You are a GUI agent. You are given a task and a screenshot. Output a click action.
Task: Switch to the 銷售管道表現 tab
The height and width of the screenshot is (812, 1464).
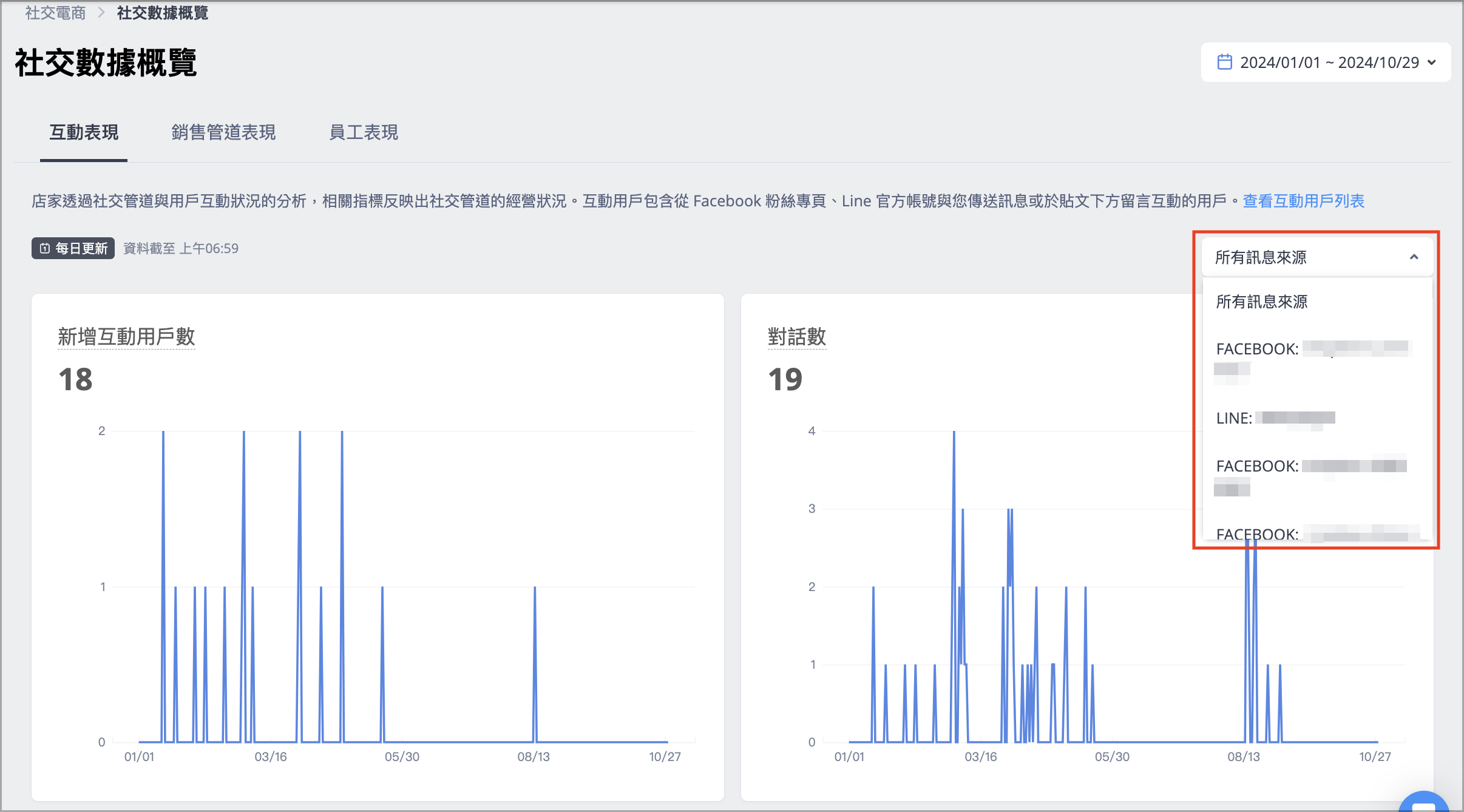(x=223, y=132)
